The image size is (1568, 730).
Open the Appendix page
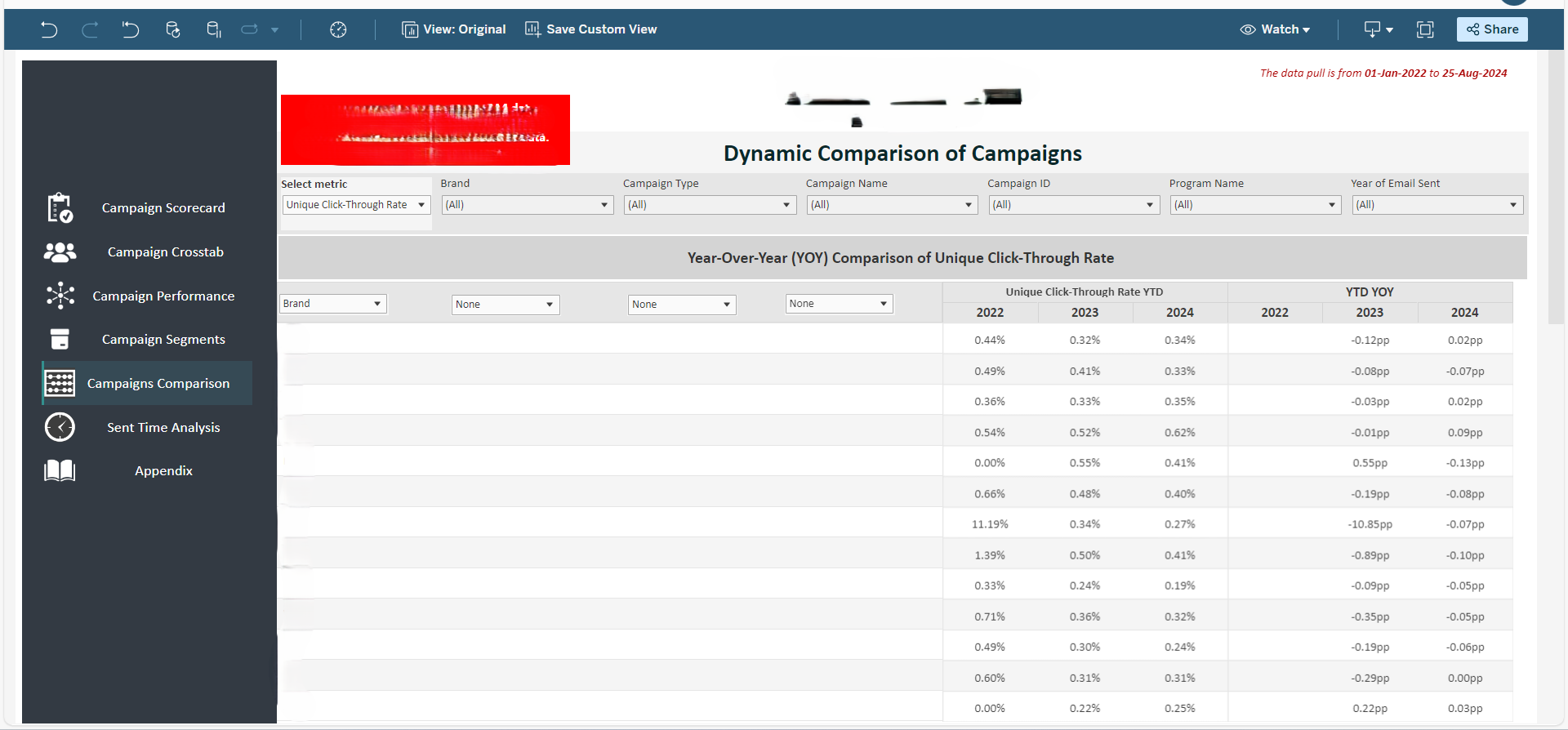point(163,471)
